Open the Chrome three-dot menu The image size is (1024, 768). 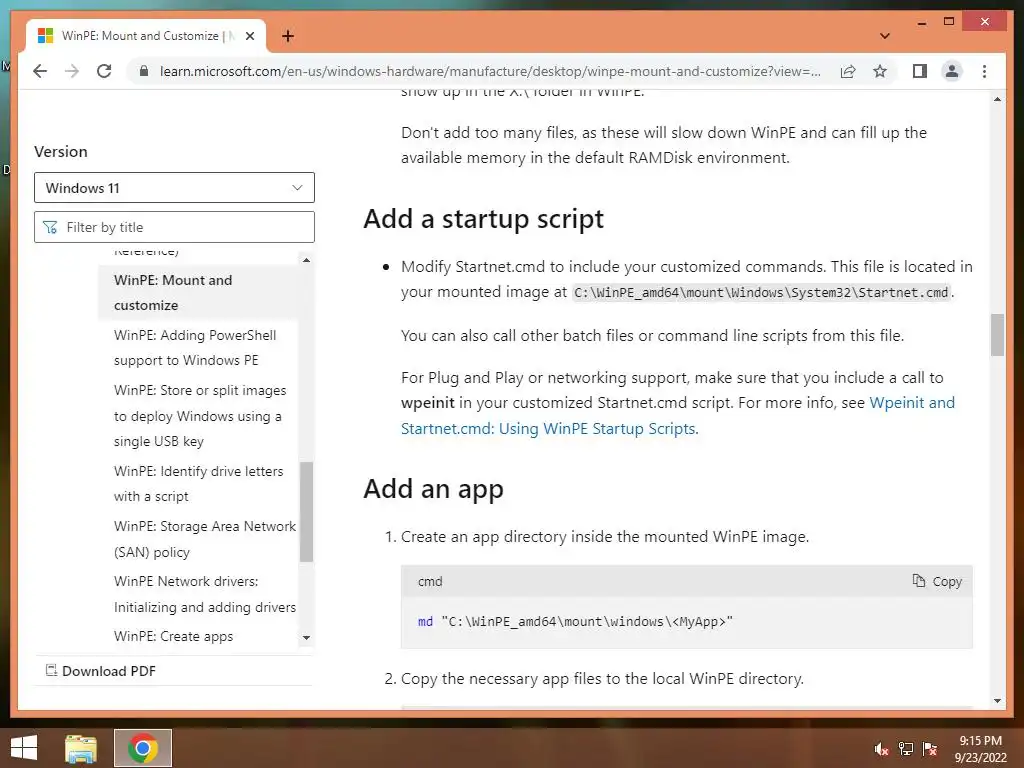pos(984,71)
